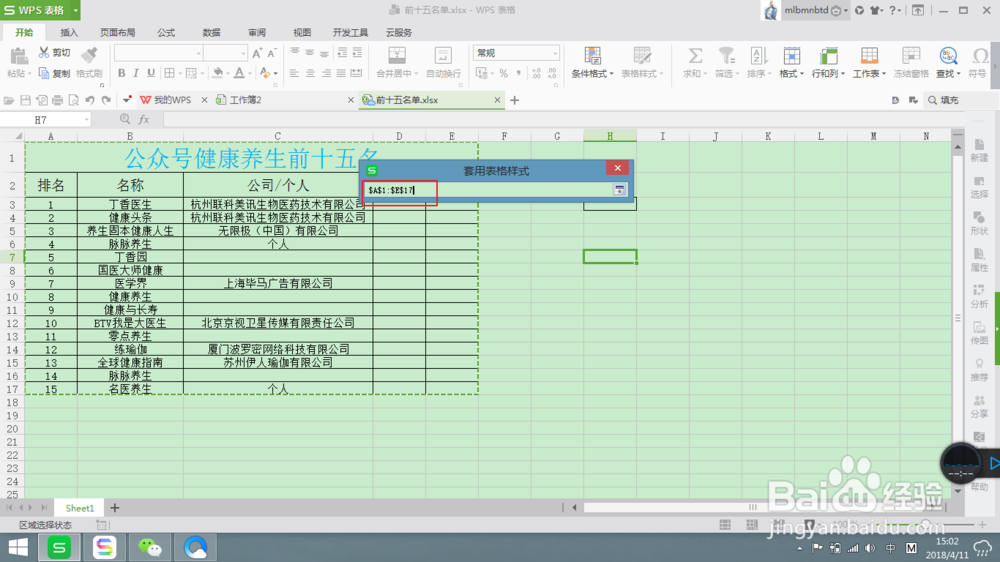Click the Redo arrow icon

tap(107, 100)
